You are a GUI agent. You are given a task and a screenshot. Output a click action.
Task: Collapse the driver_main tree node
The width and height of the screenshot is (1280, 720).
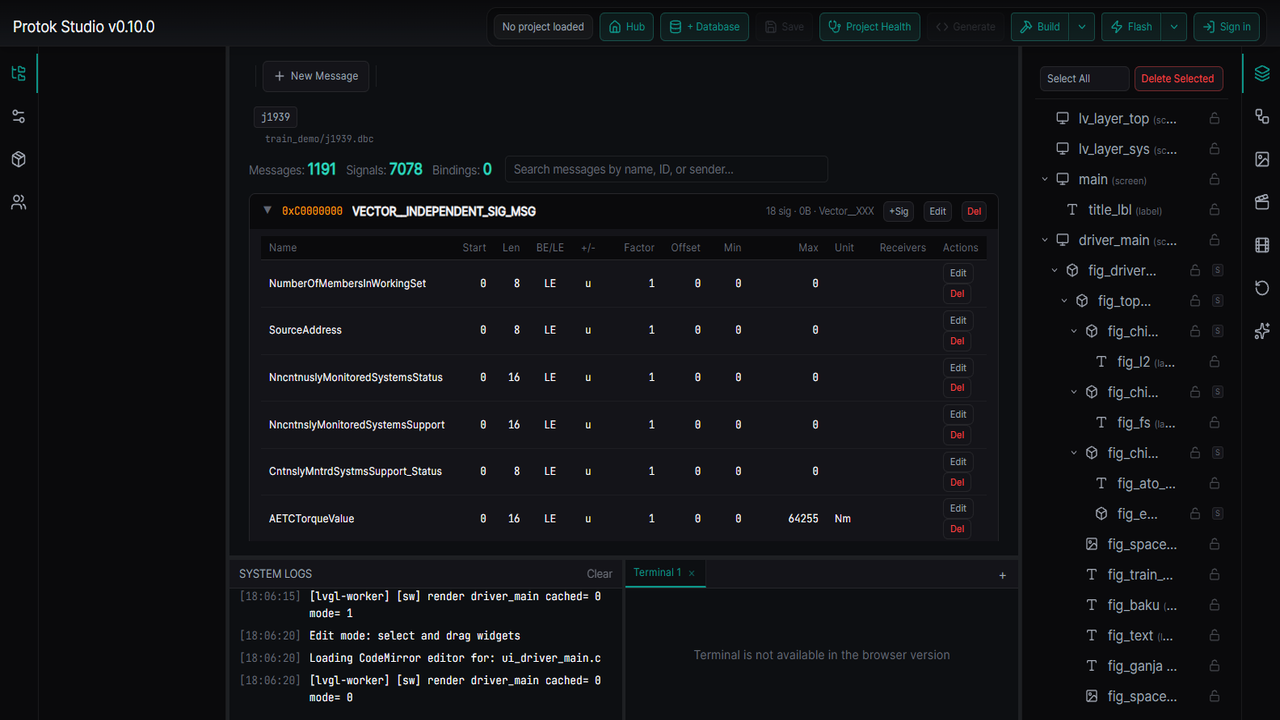pyautogui.click(x=1045, y=240)
